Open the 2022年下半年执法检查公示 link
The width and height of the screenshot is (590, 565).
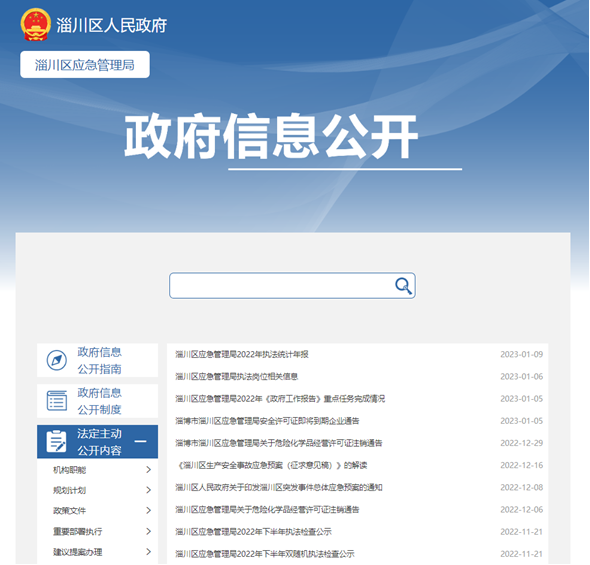click(x=253, y=532)
